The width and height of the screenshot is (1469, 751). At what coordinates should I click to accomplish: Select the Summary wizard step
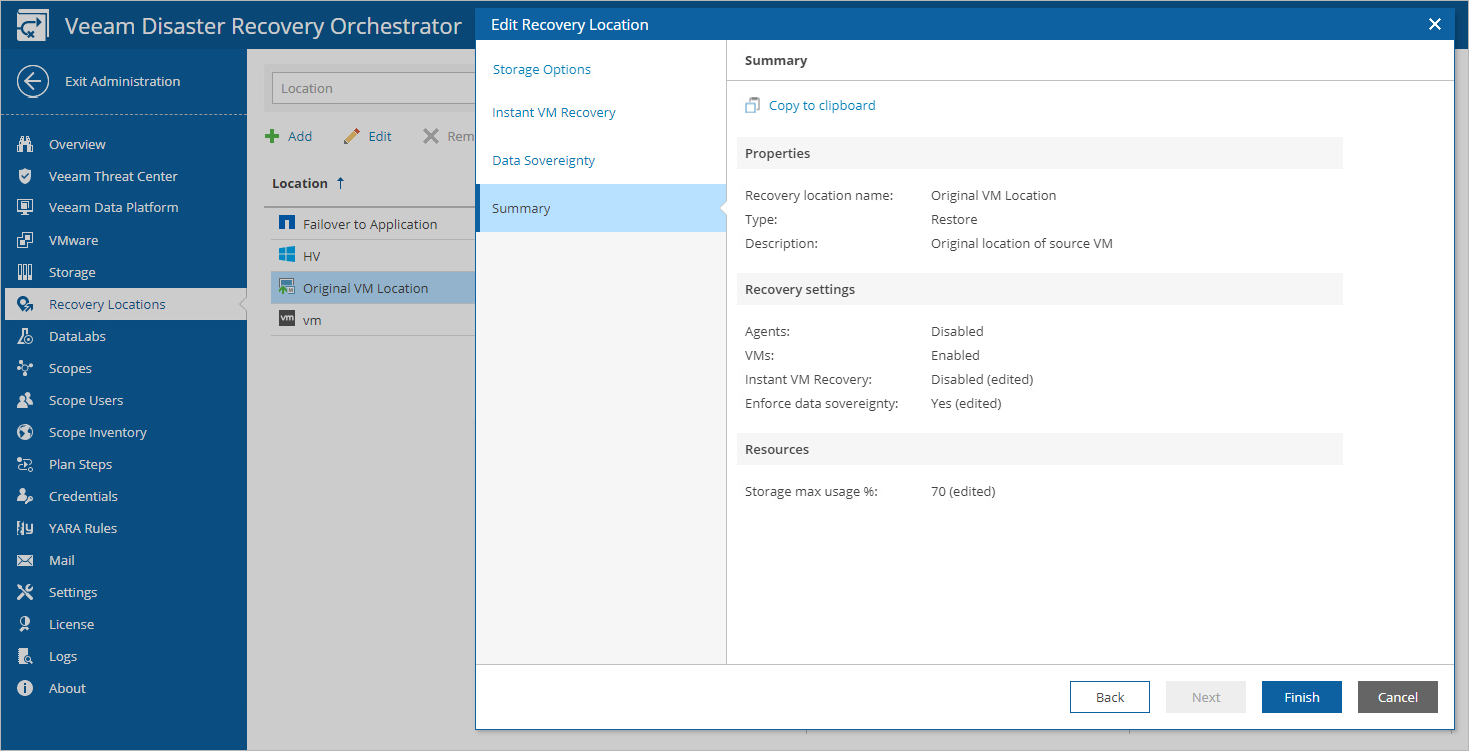[x=601, y=208]
